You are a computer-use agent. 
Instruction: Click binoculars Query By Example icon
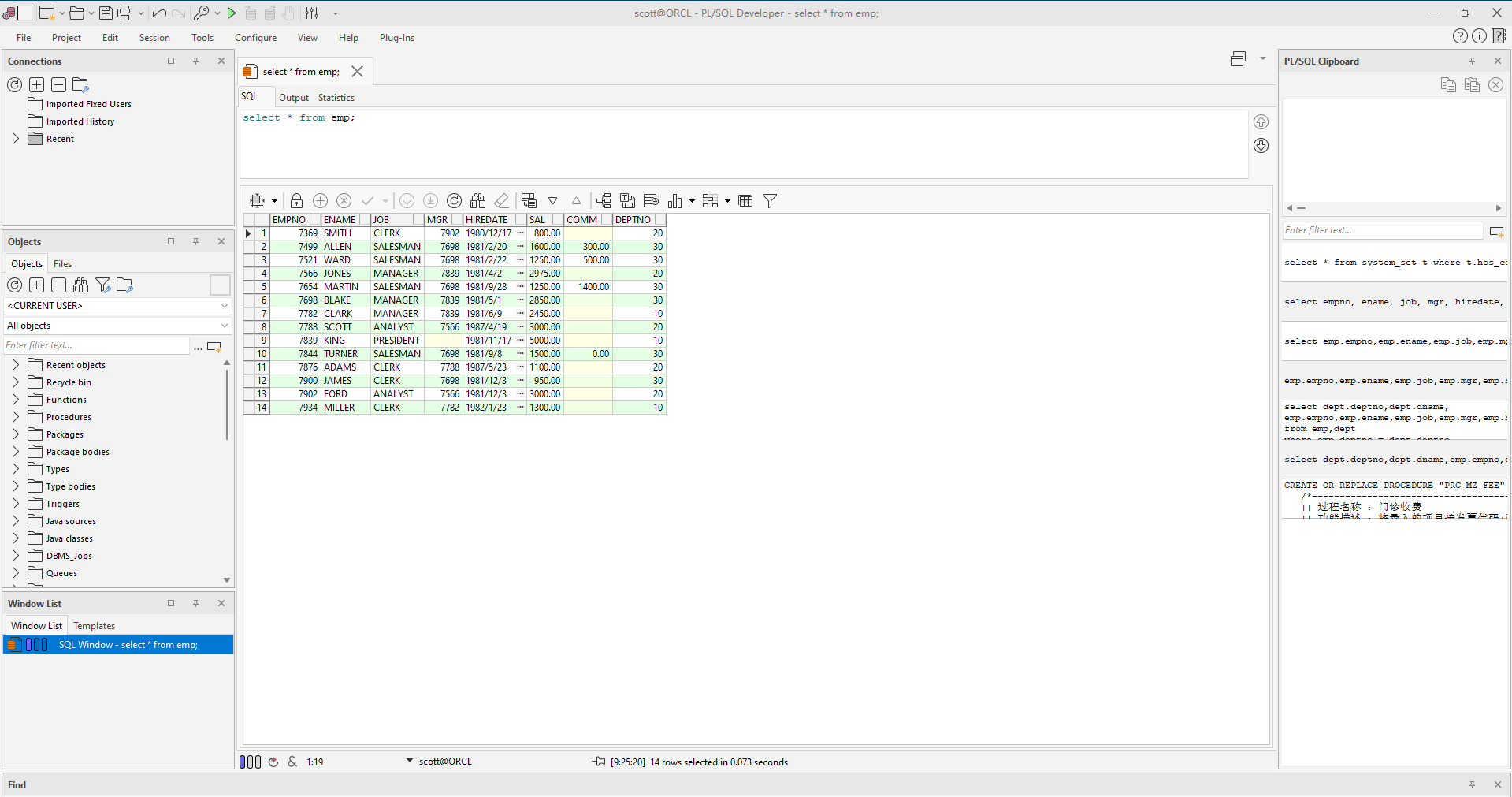(478, 201)
